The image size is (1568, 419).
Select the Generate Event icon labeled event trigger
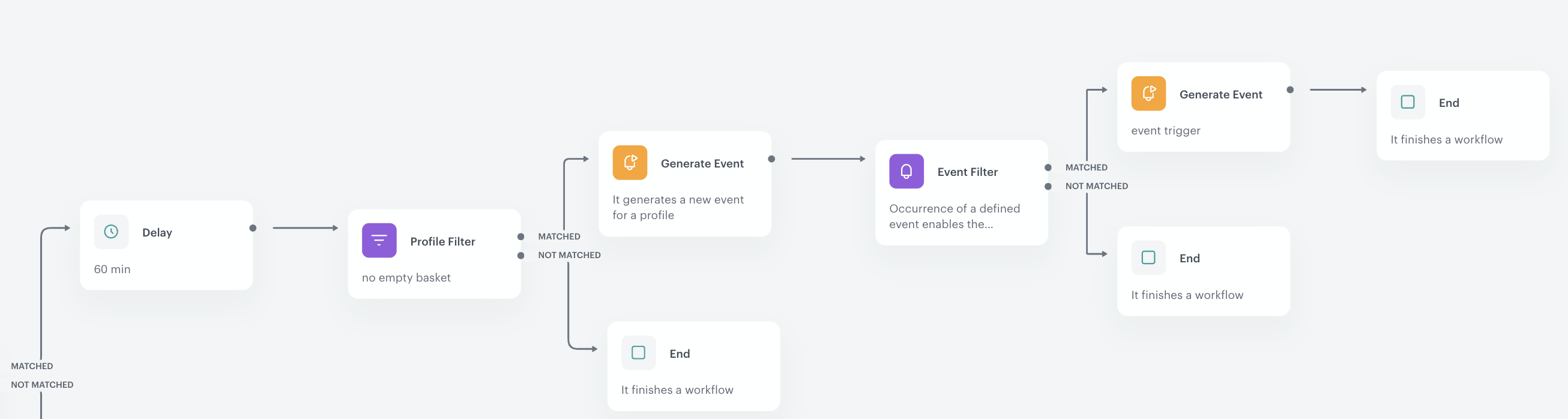tap(1148, 94)
